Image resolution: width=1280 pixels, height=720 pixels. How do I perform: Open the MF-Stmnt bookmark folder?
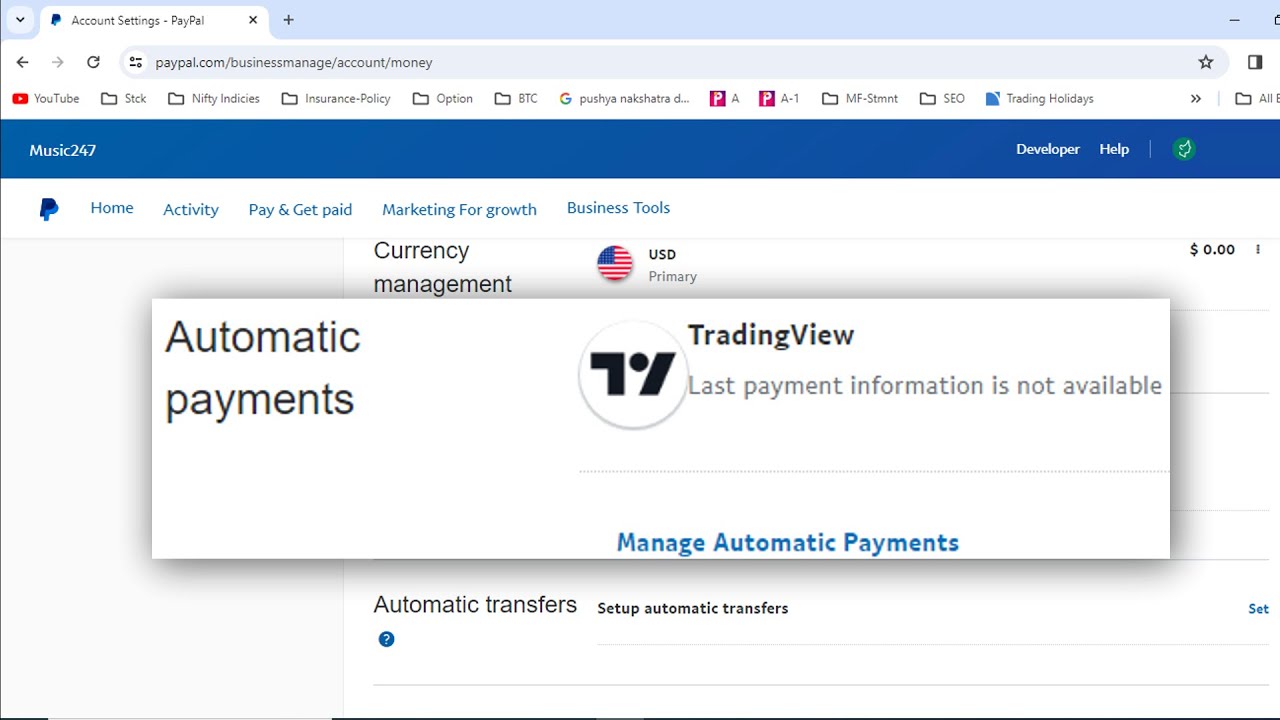860,98
